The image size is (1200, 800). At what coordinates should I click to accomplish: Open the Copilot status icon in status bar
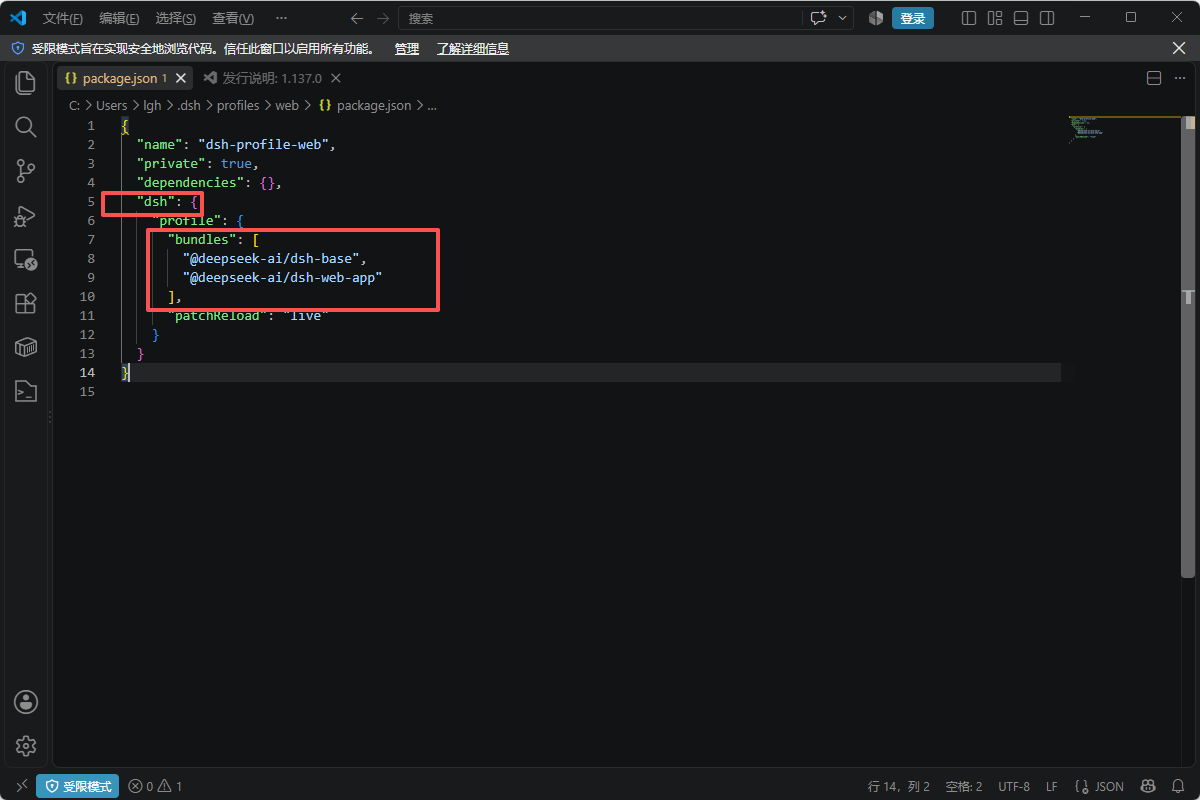click(x=1149, y=786)
